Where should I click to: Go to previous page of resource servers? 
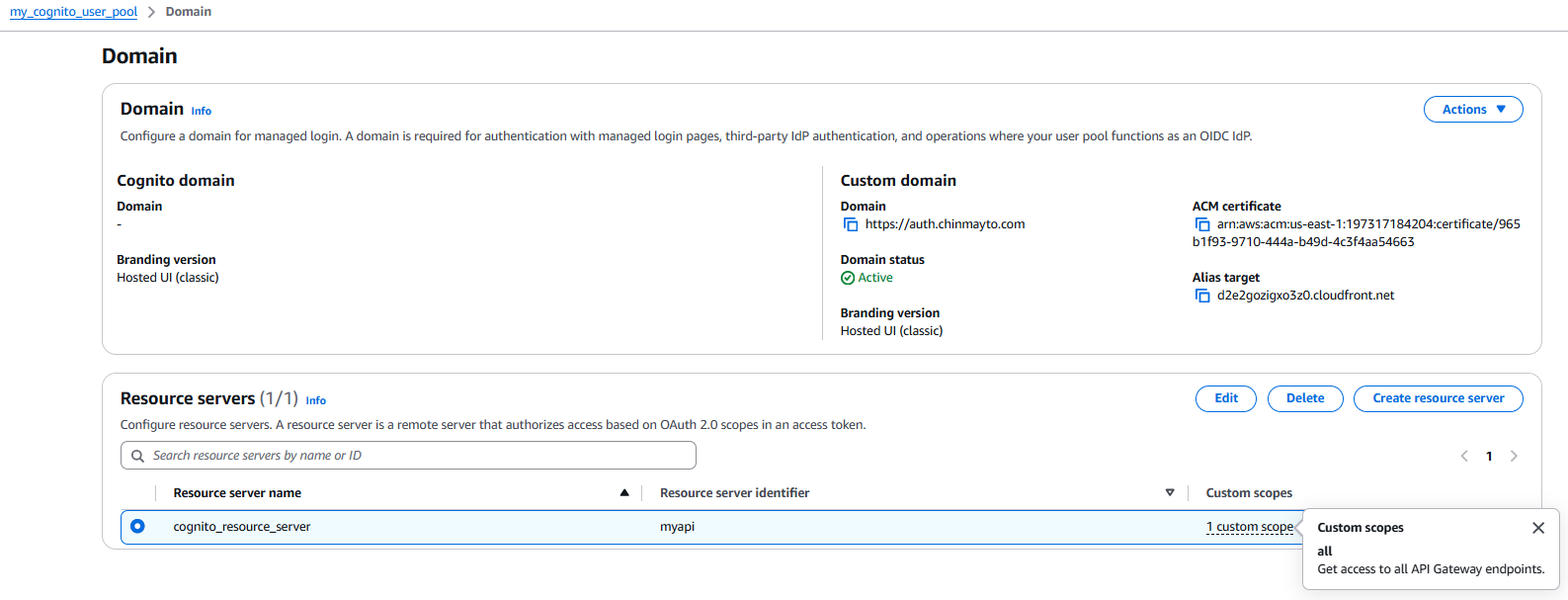click(1464, 456)
